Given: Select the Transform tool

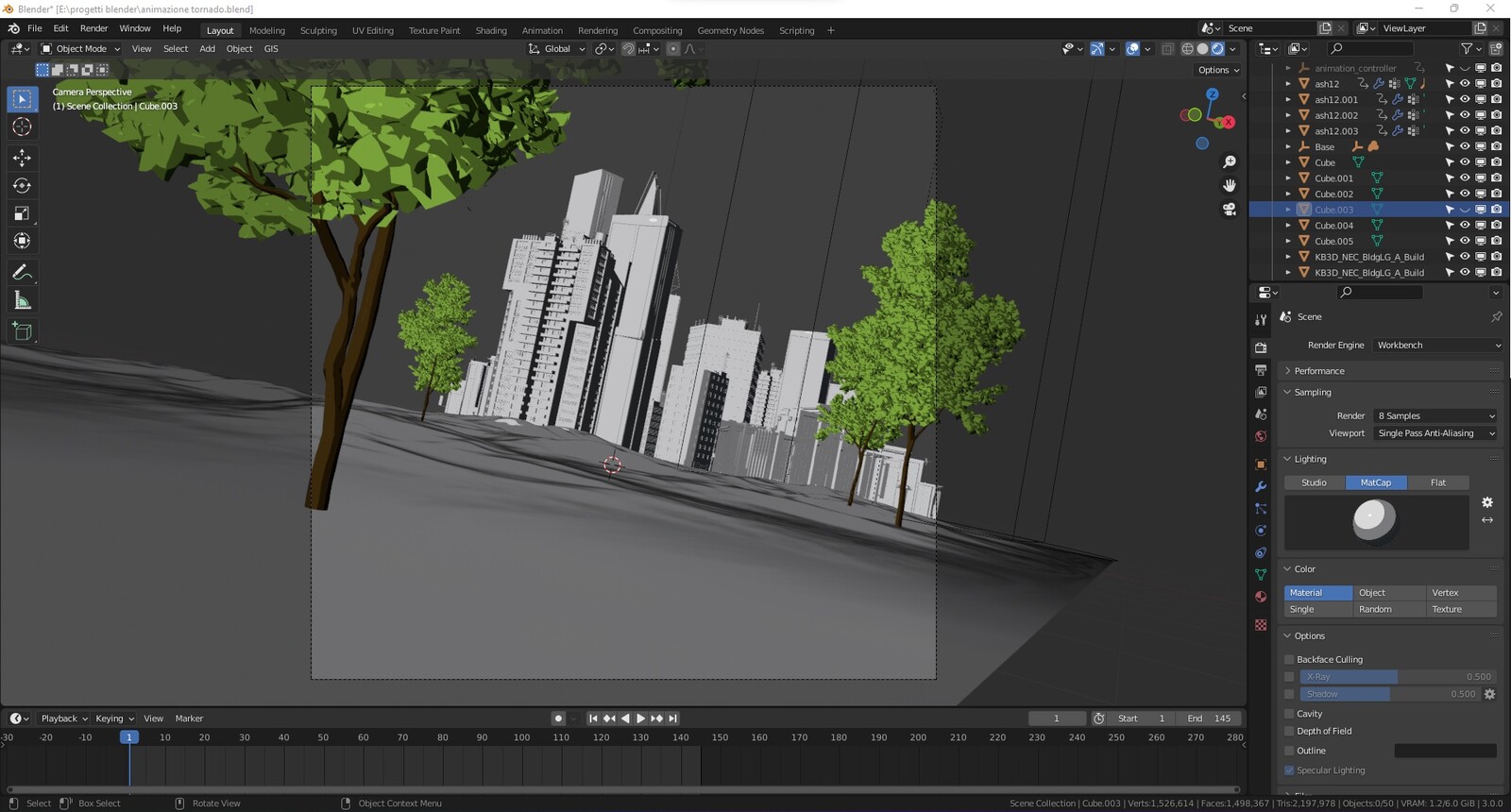Looking at the screenshot, I should coord(22,242).
